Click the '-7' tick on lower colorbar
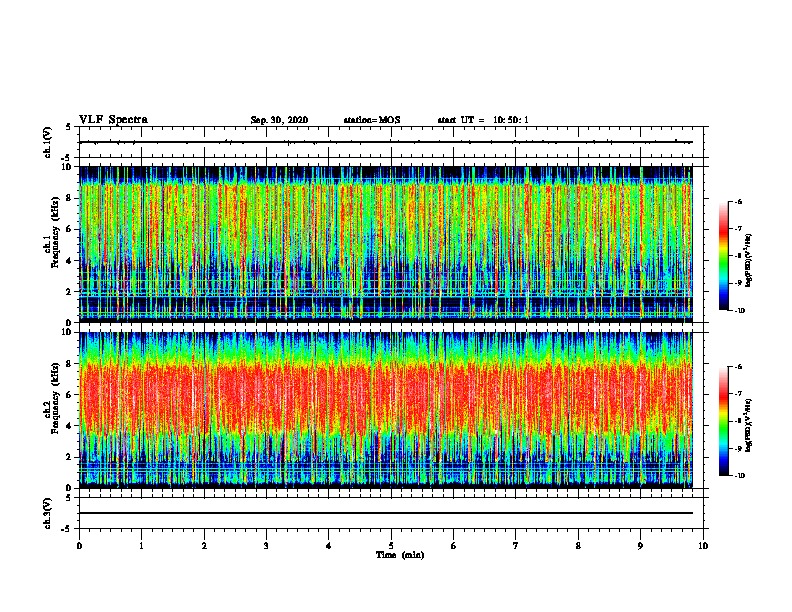Image resolution: width=792 pixels, height=612 pixels. point(738,393)
